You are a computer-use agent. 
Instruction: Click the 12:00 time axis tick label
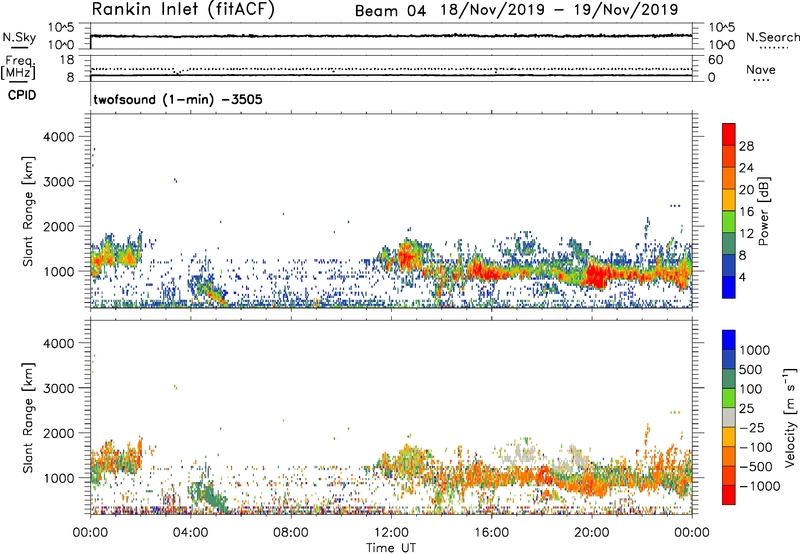click(x=391, y=533)
